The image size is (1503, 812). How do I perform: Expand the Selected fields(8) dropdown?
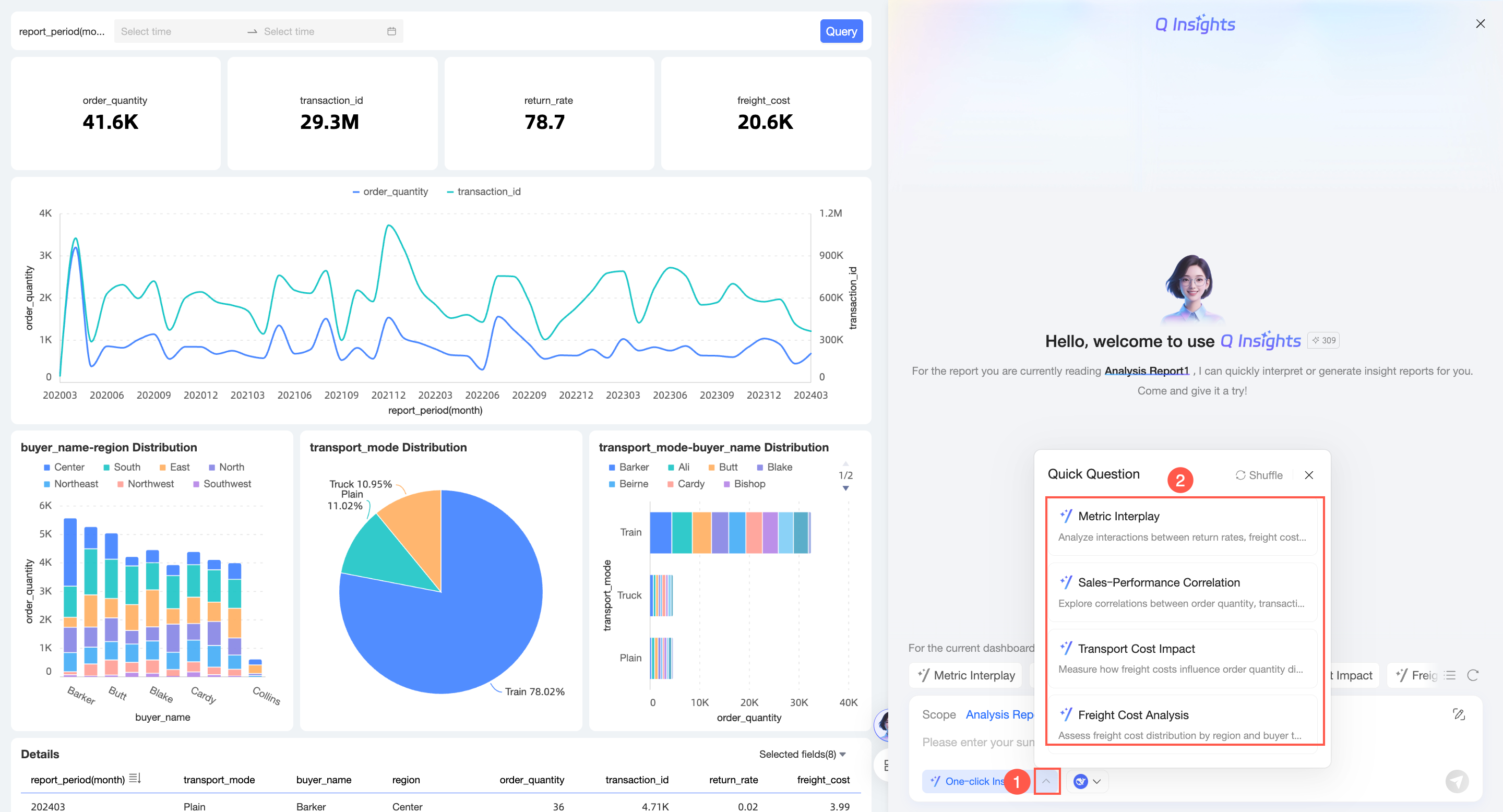[802, 754]
